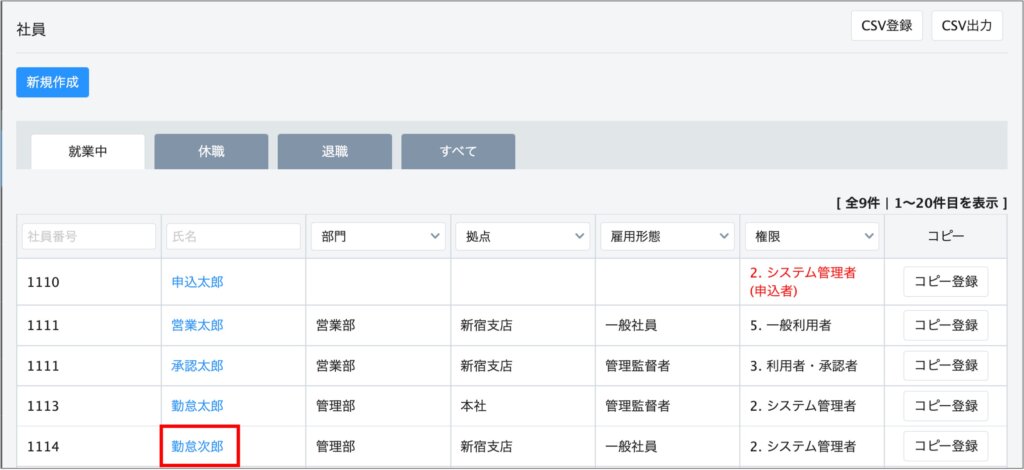Click the CSV出力 button

coord(966,26)
